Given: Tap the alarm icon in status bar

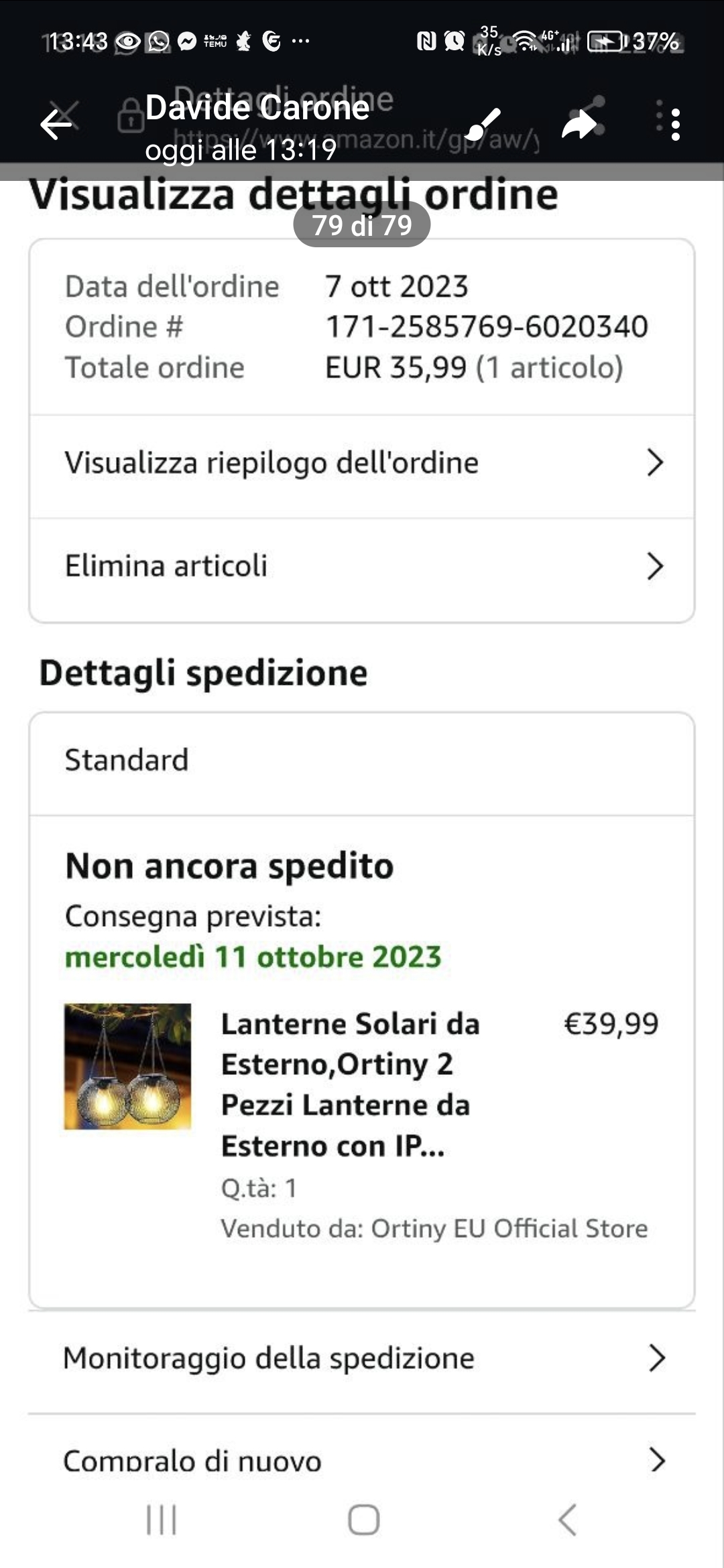Looking at the screenshot, I should point(455,42).
